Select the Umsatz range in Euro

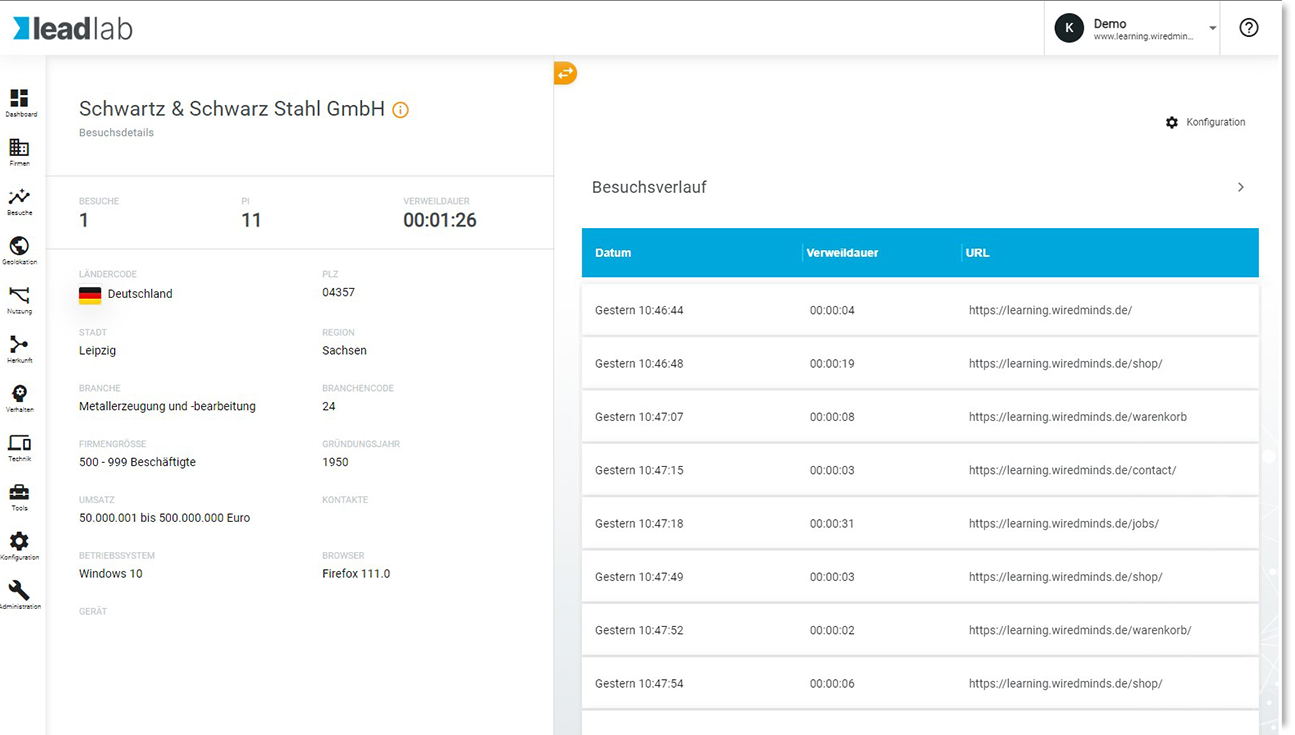[x=164, y=518]
